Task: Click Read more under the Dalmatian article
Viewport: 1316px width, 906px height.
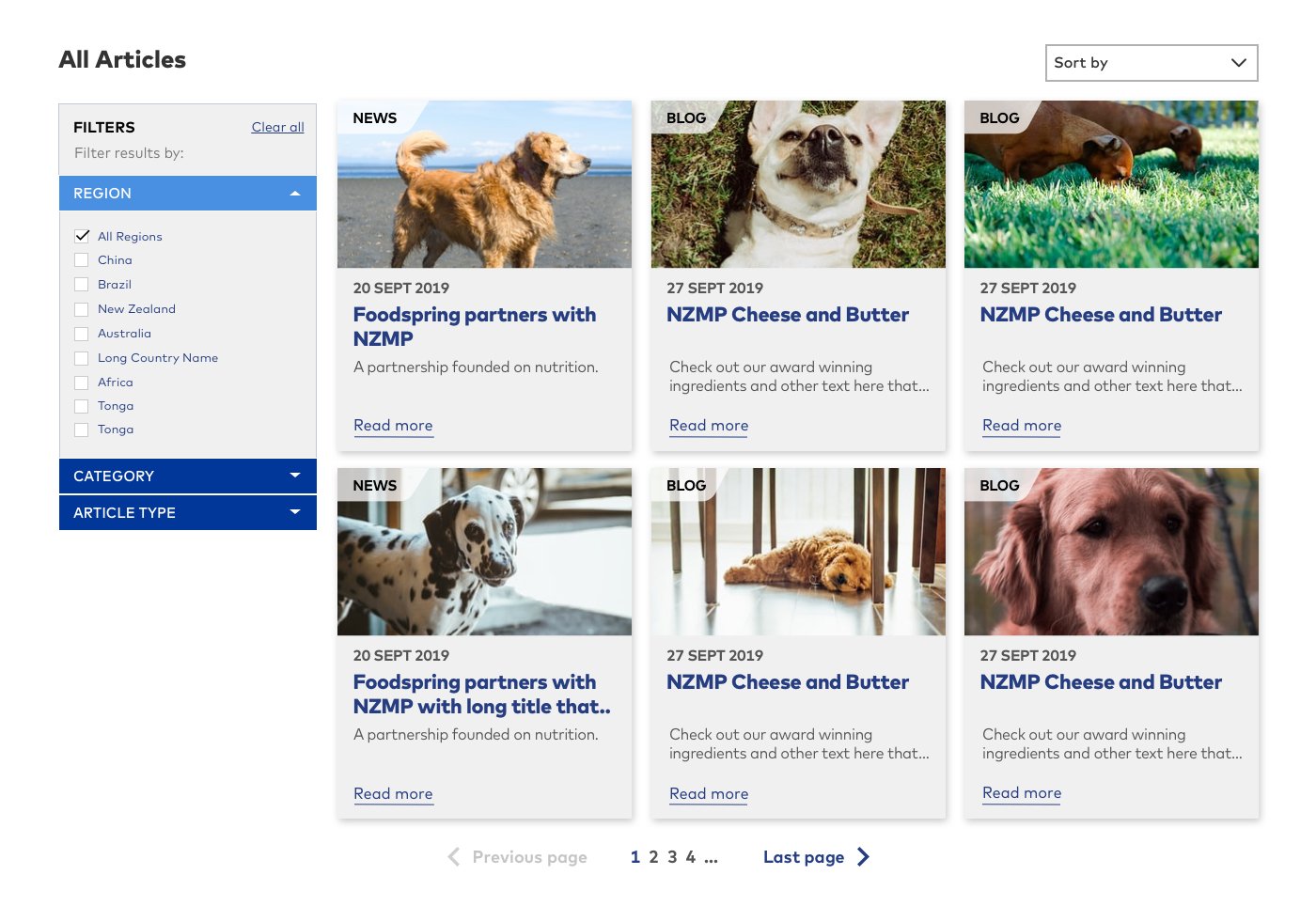Action: point(393,793)
